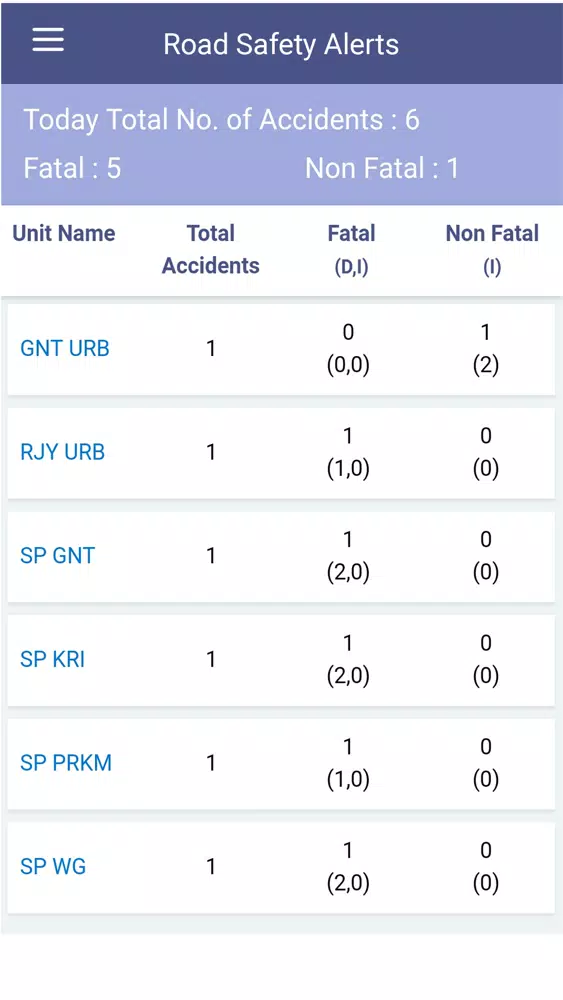This screenshot has height=1000, width=563.
Task: View the SP PRKM unit
Action: (x=66, y=763)
